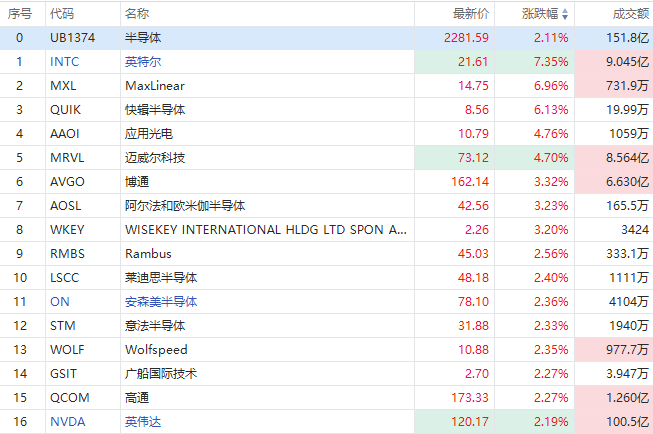653x434 pixels.
Task: Open the 英特尔 stock name link
Action: (143, 62)
